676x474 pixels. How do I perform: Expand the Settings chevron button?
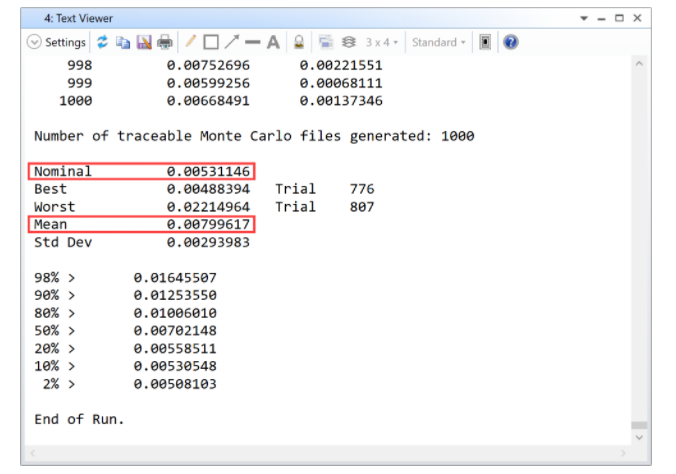(x=34, y=42)
